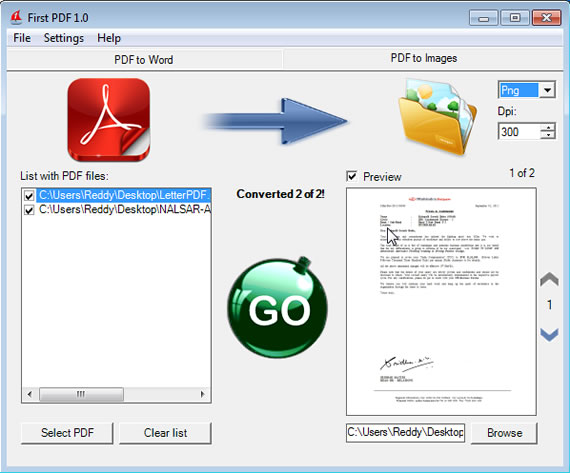Switch to PDF to Images tab
Image resolution: width=570 pixels, height=473 pixels.
[424, 58]
